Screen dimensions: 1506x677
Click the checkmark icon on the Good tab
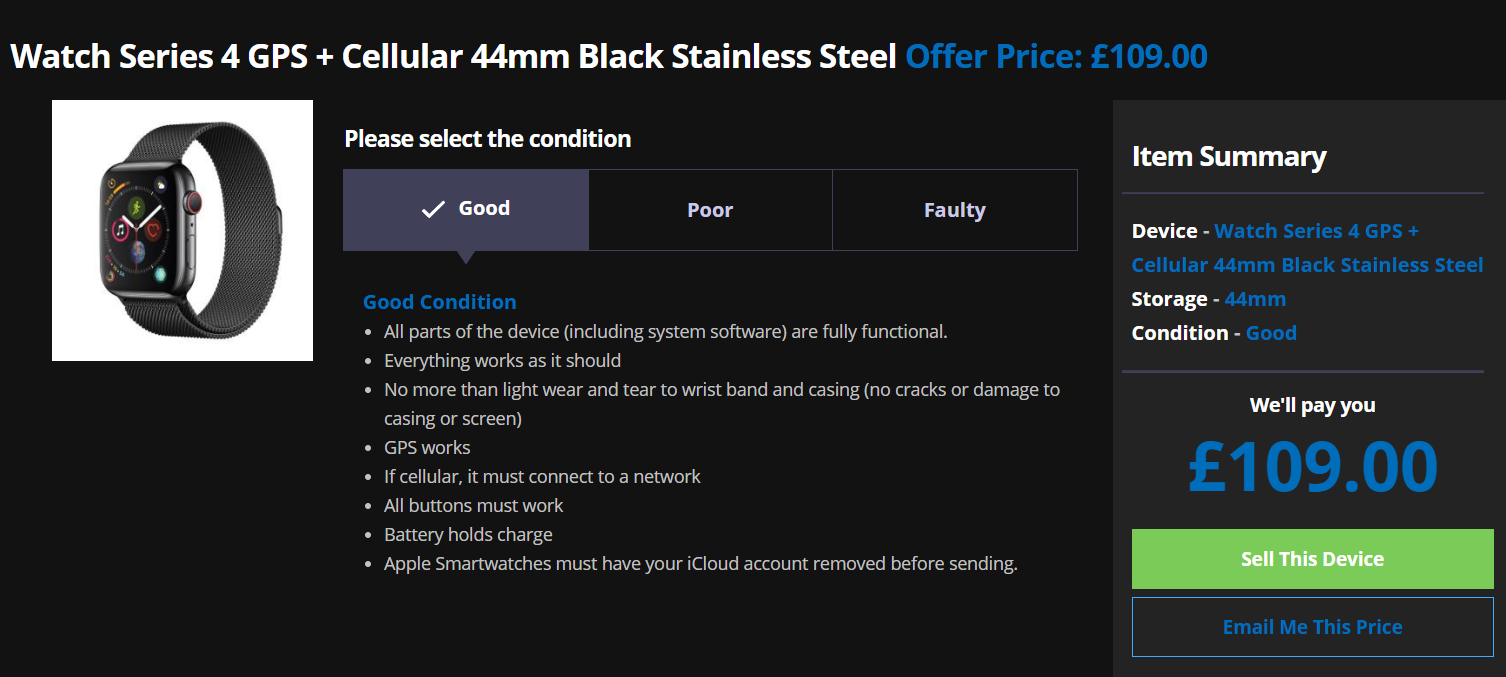[x=432, y=209]
